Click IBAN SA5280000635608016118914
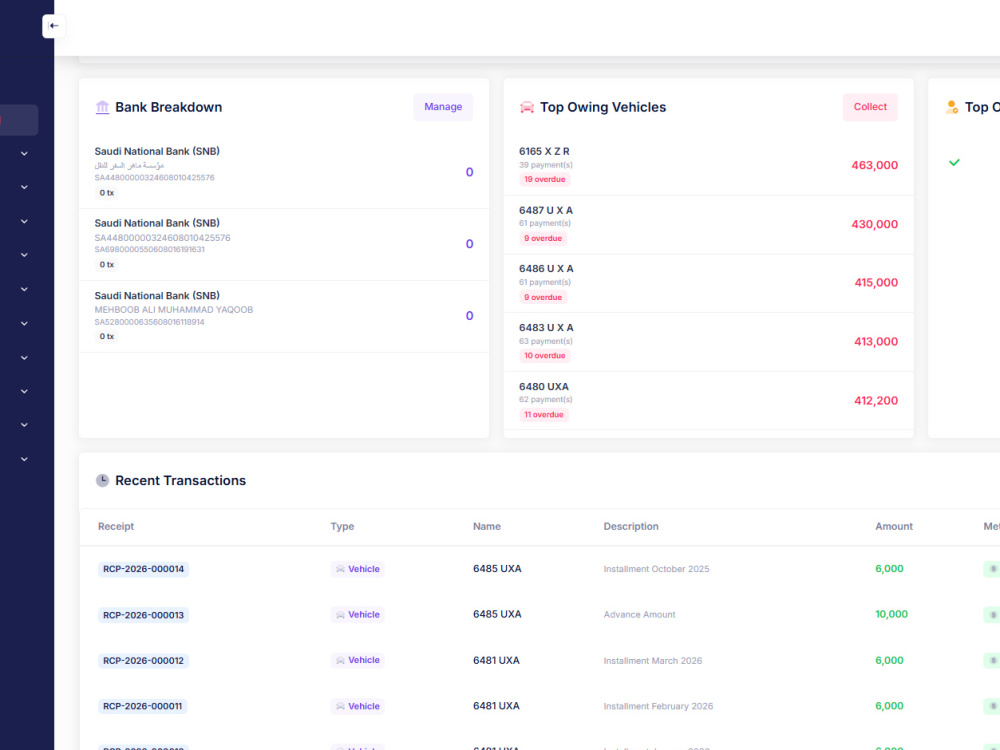This screenshot has height=750, width=1000. 149,322
